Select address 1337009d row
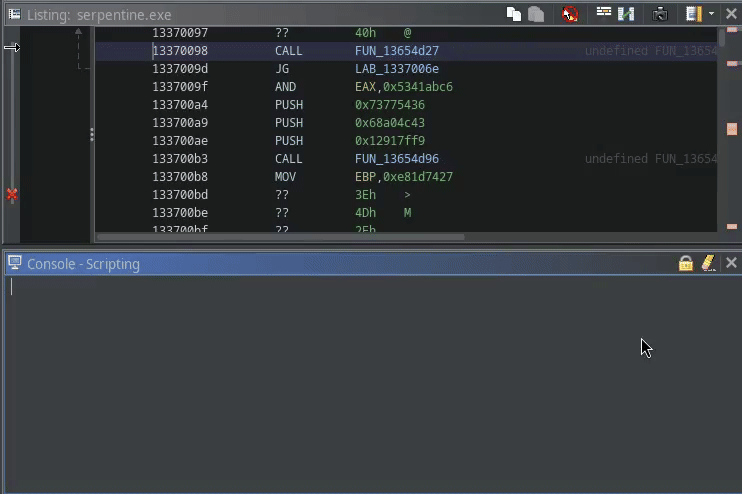Image resolution: width=742 pixels, height=494 pixels. 180,69
